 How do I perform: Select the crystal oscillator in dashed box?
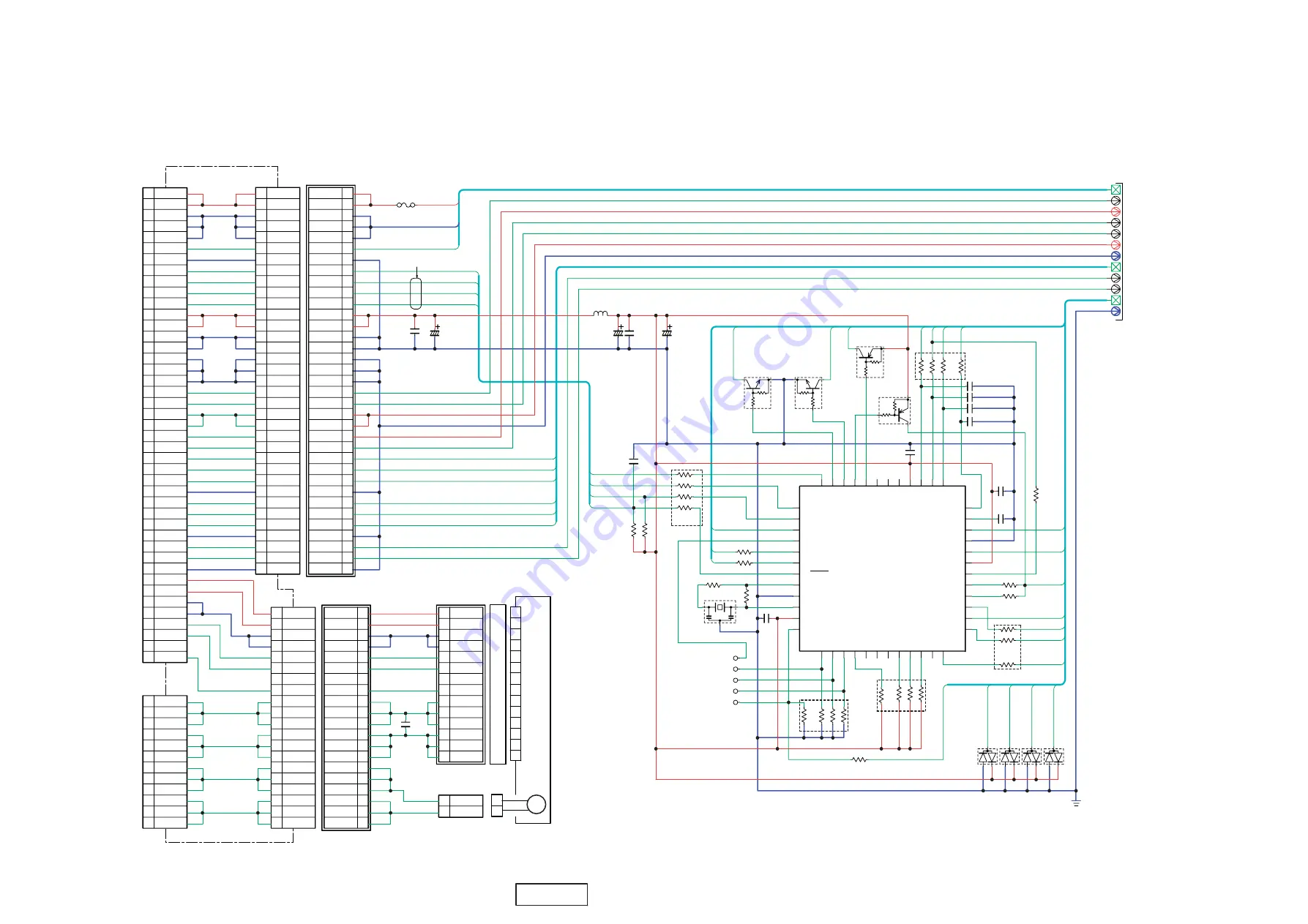[720, 612]
